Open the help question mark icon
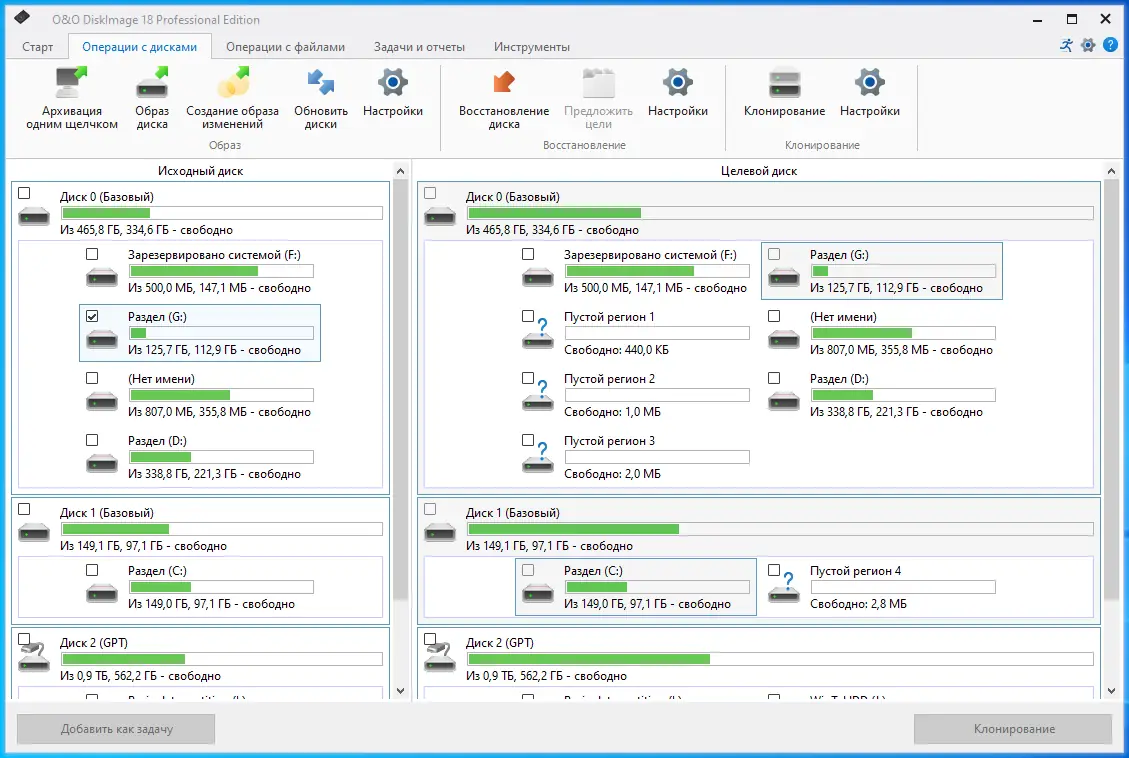The width and height of the screenshot is (1129, 758). (1110, 45)
